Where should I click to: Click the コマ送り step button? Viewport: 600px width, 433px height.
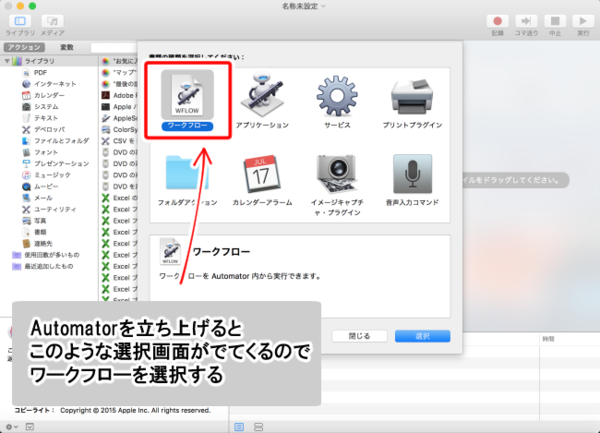coord(526,21)
